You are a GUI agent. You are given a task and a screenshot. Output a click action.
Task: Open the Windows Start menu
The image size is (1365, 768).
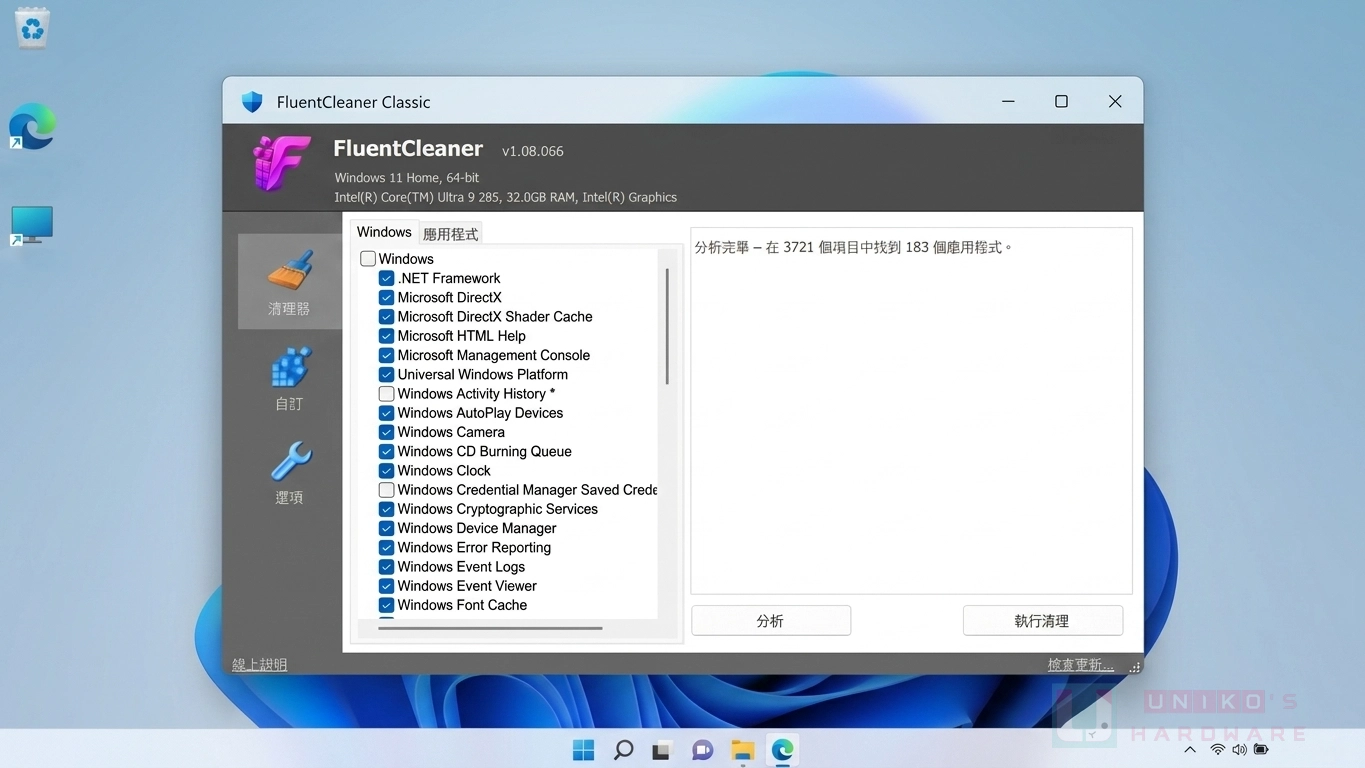coord(584,750)
